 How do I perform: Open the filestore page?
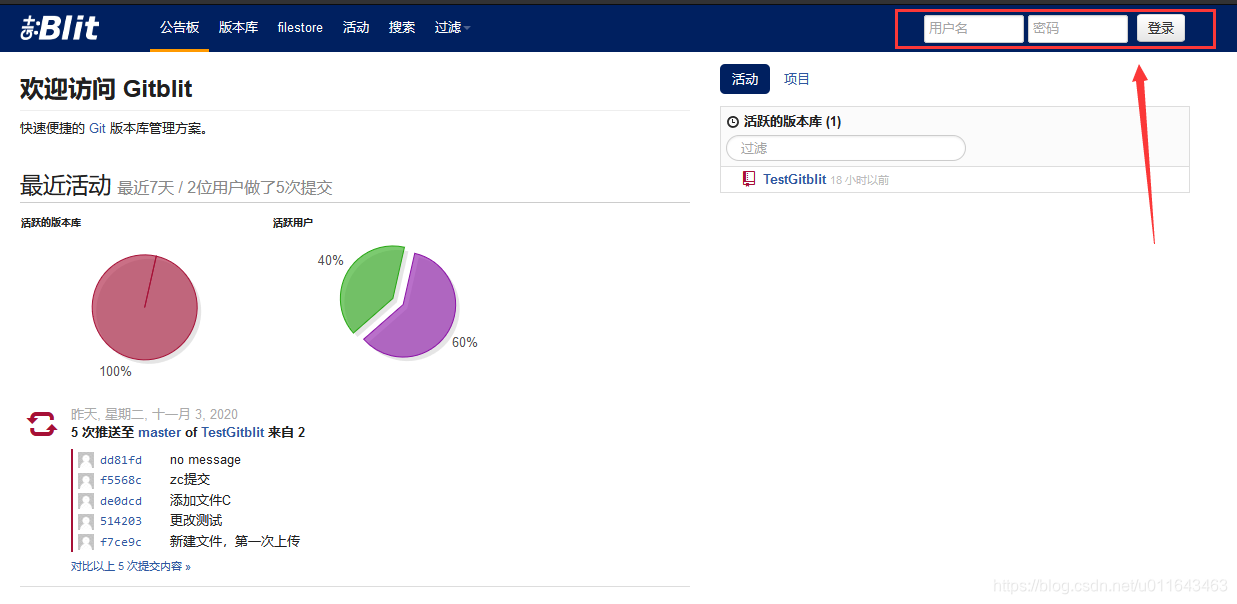pos(300,27)
